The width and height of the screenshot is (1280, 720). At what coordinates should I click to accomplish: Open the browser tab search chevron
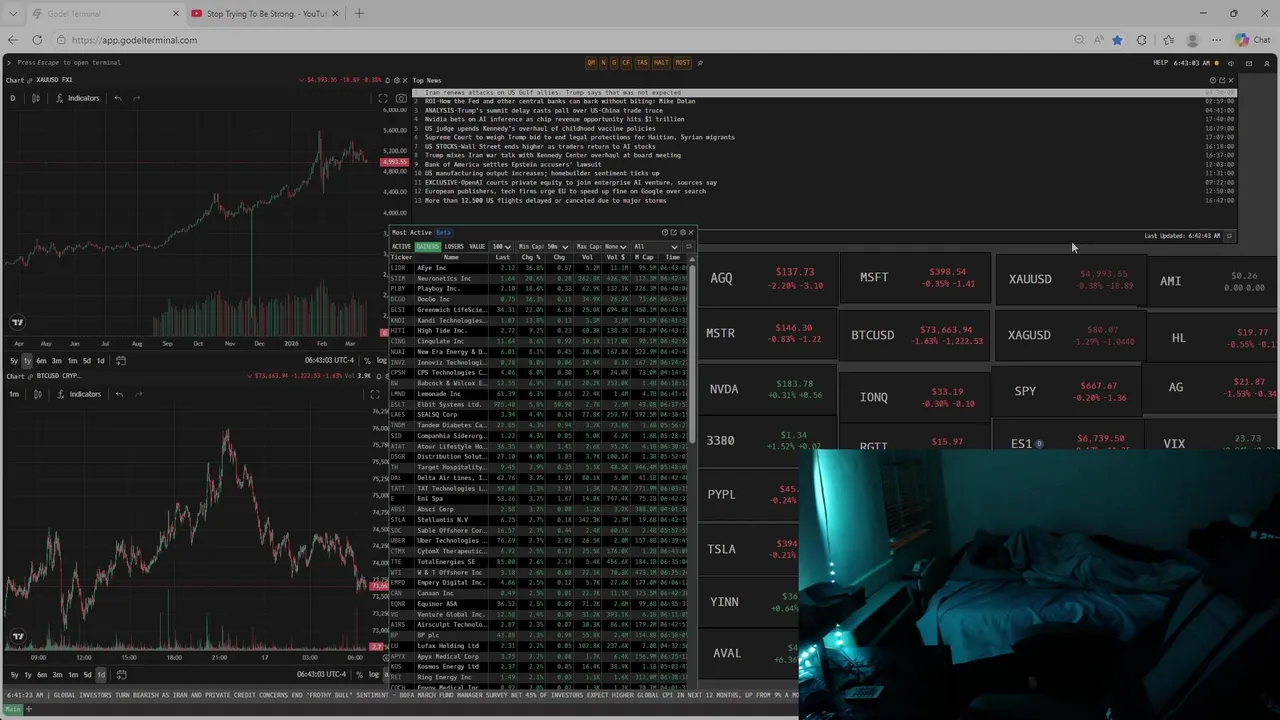click(x=13, y=14)
